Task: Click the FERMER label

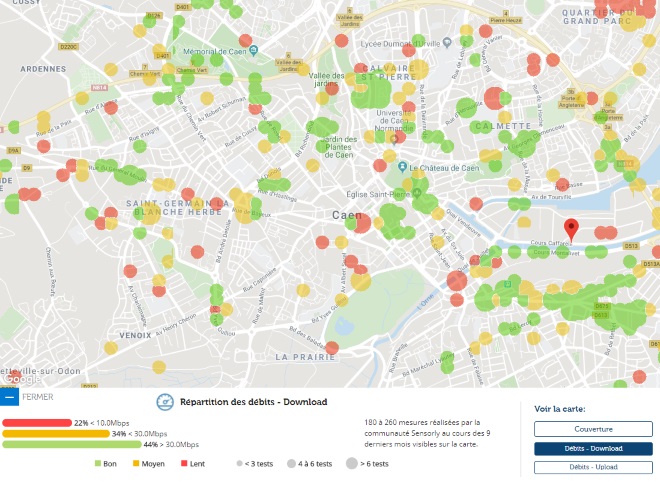Action: 37,397
